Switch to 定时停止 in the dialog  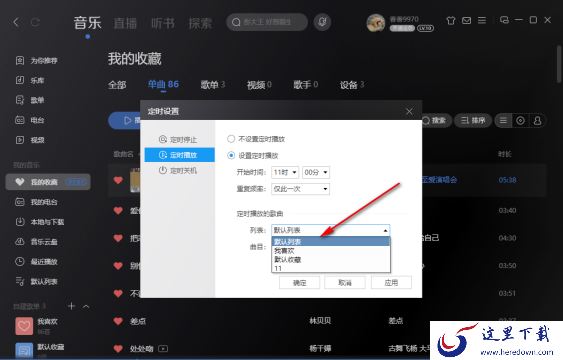tap(180, 139)
